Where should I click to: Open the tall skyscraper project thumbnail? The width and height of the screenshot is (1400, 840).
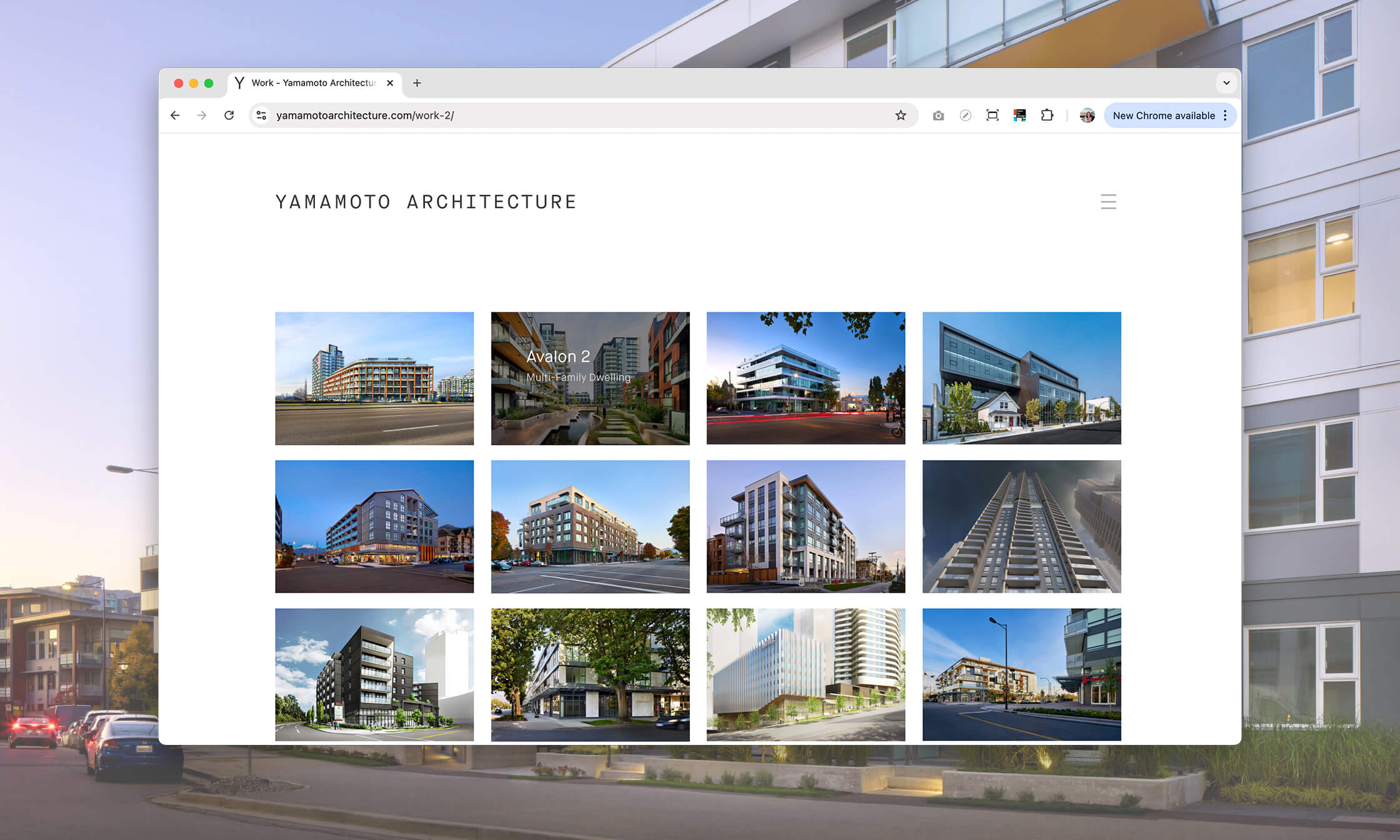click(1021, 526)
